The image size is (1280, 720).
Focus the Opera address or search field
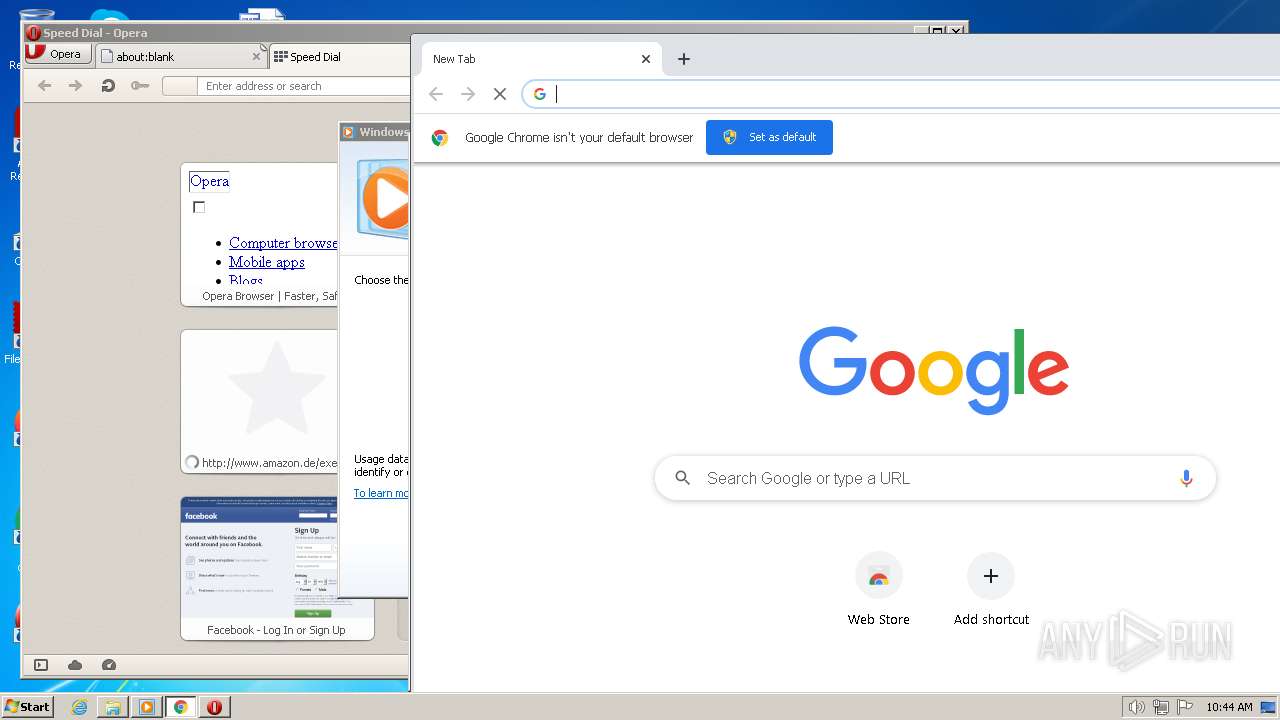click(303, 86)
